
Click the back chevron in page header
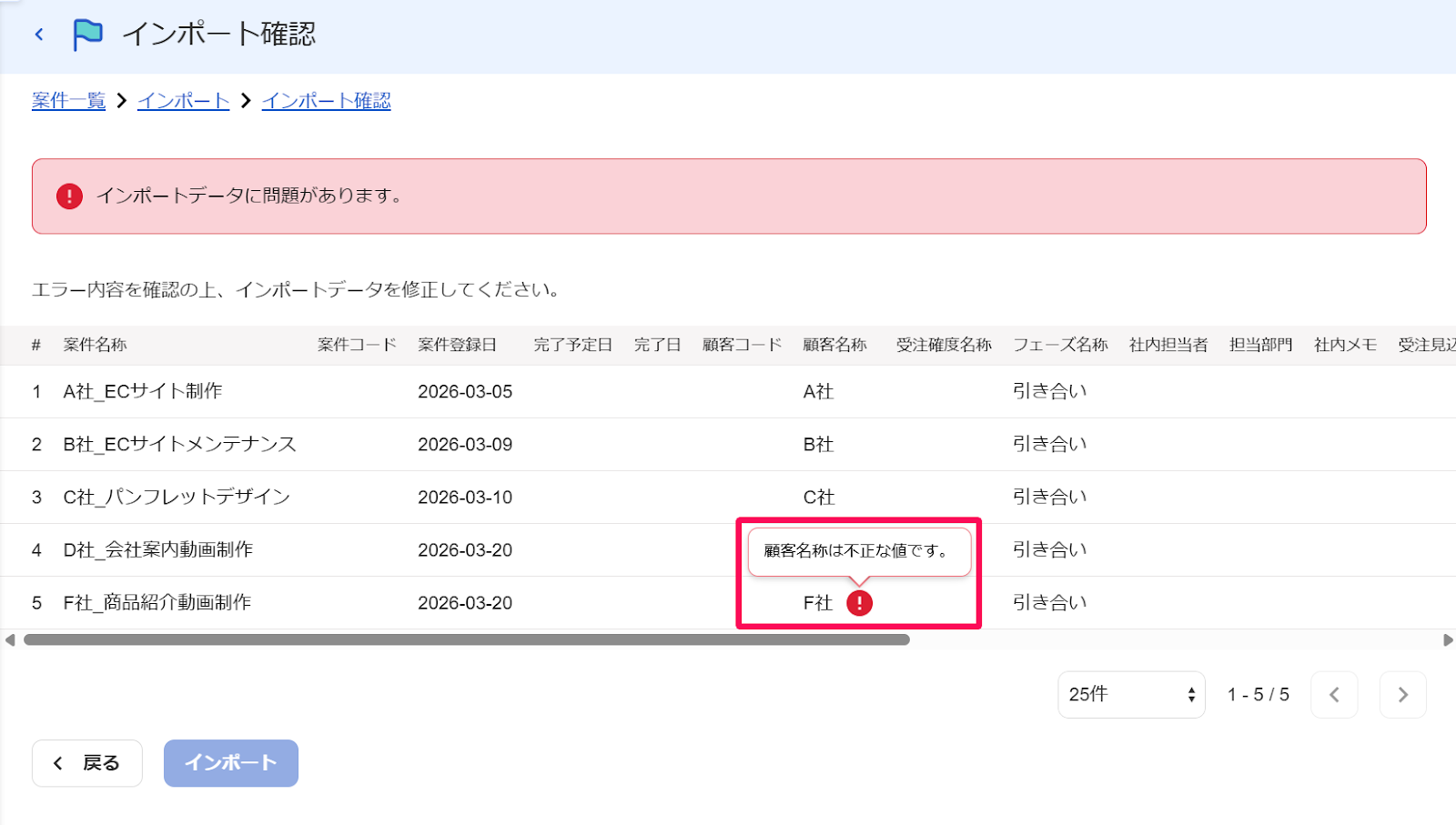click(39, 35)
